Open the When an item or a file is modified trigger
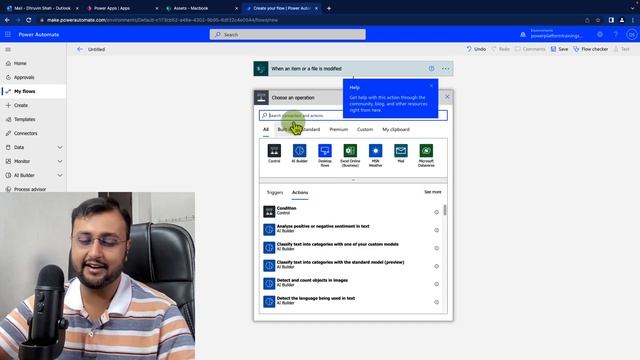Screen dimensions: 640x360 353,69
